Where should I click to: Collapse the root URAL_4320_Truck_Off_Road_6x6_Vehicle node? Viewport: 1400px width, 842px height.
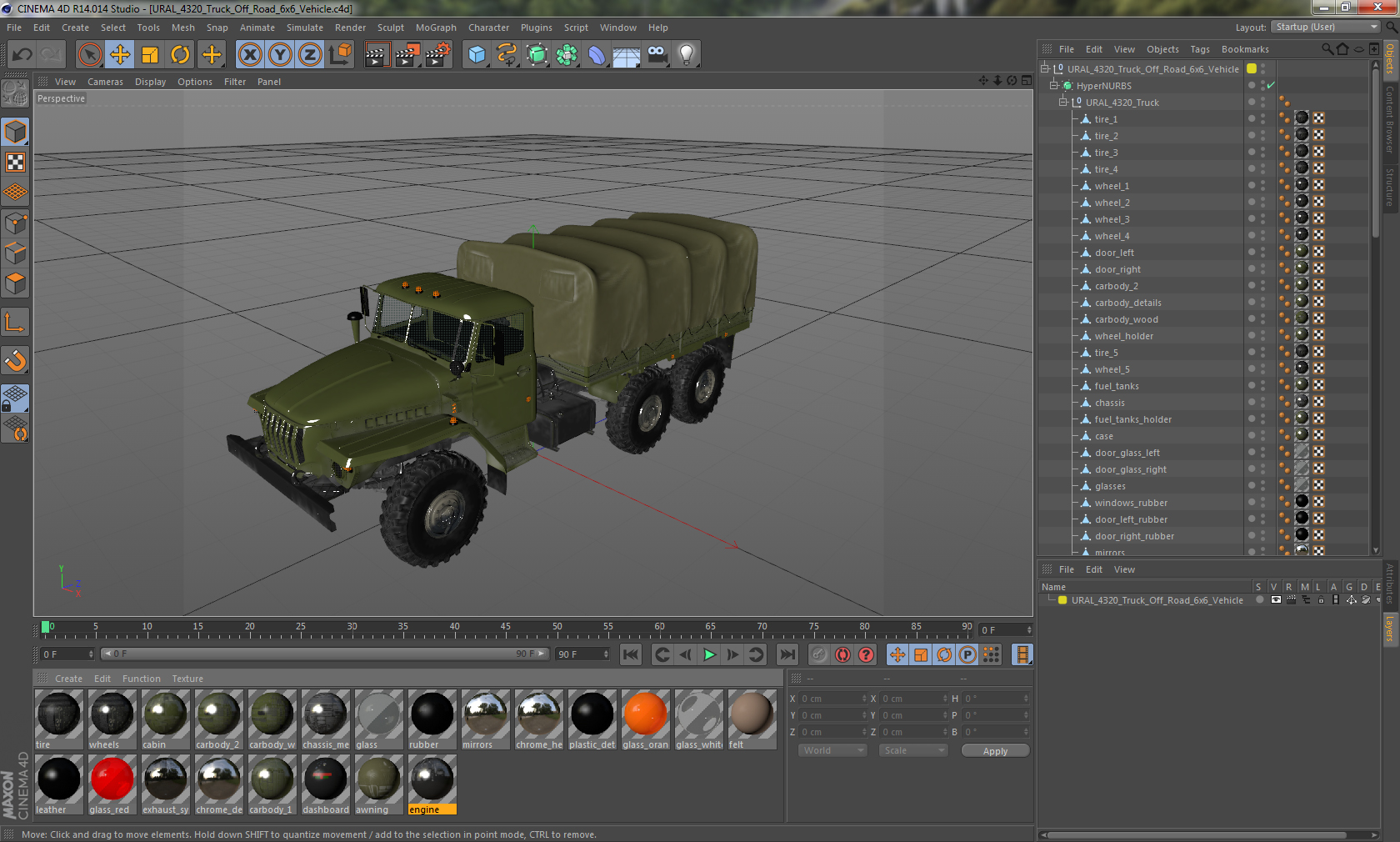pos(1044,69)
